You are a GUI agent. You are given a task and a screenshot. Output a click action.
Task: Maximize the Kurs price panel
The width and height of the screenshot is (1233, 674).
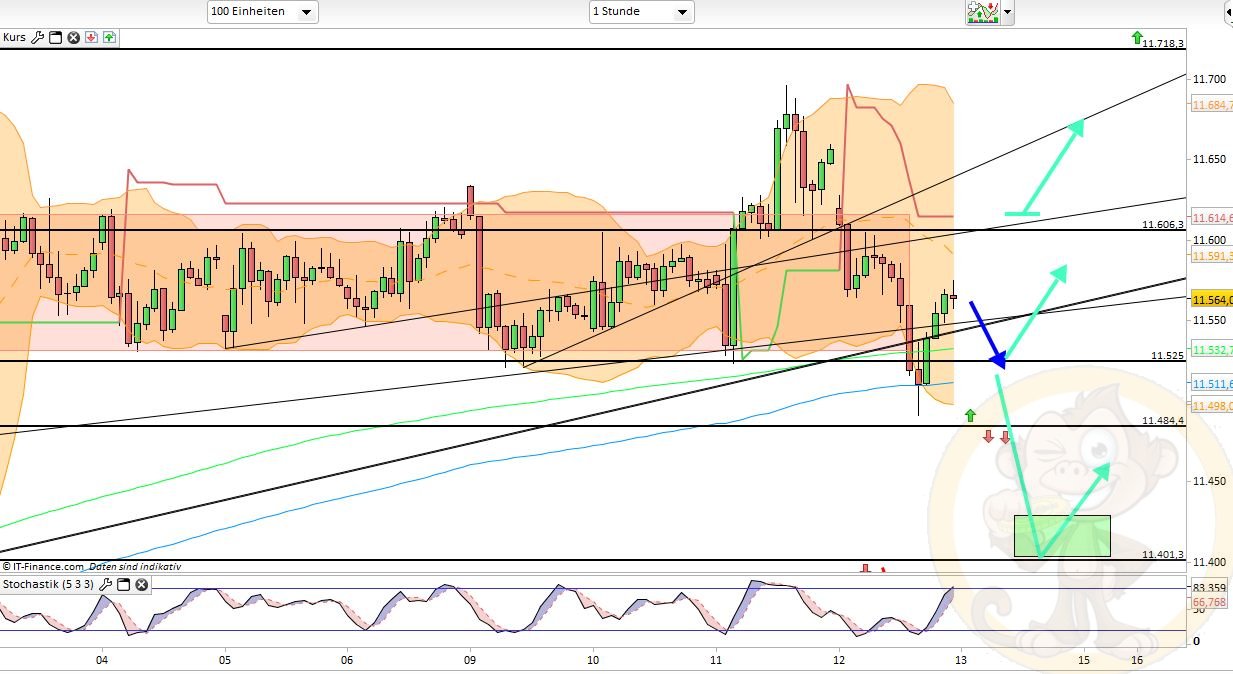56,38
